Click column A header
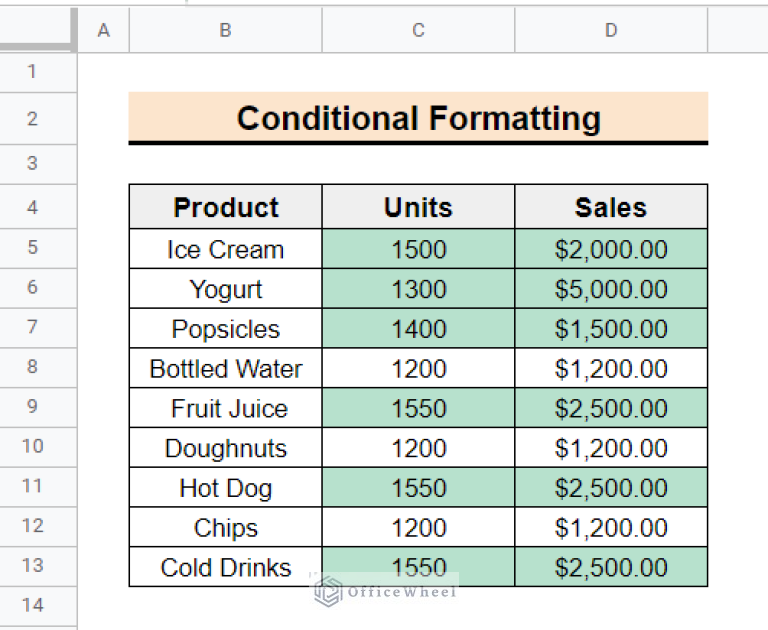 tap(103, 31)
